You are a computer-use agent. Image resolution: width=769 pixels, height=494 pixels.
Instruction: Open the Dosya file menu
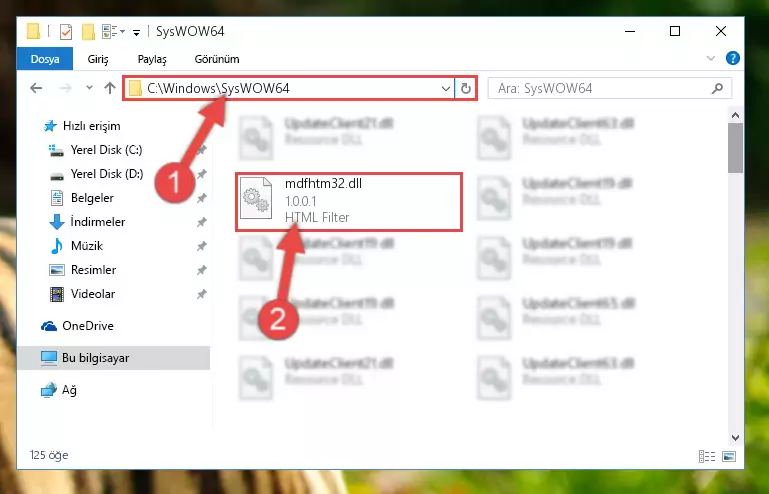[45, 59]
